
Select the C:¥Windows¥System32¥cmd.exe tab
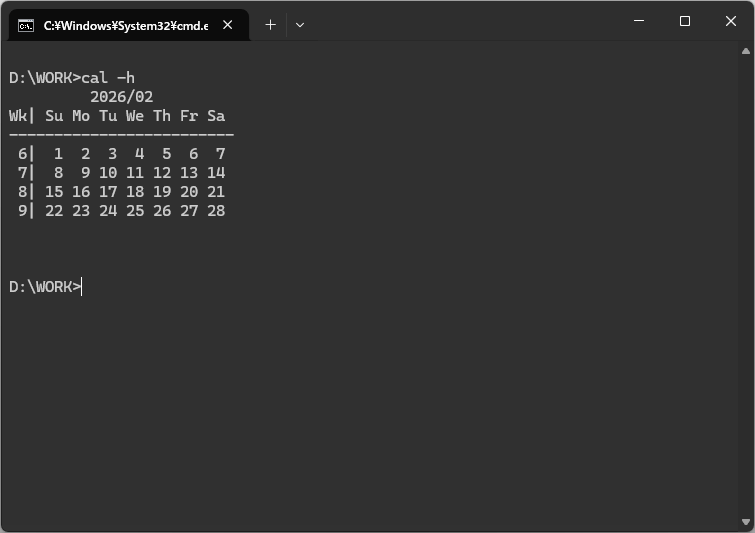click(129, 25)
